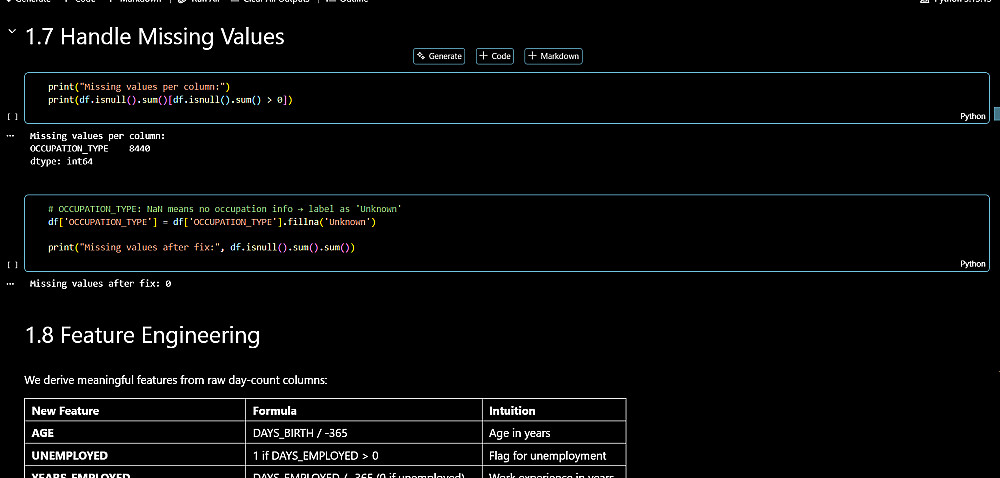Click the Formula column header
1000x478 pixels.
274,410
